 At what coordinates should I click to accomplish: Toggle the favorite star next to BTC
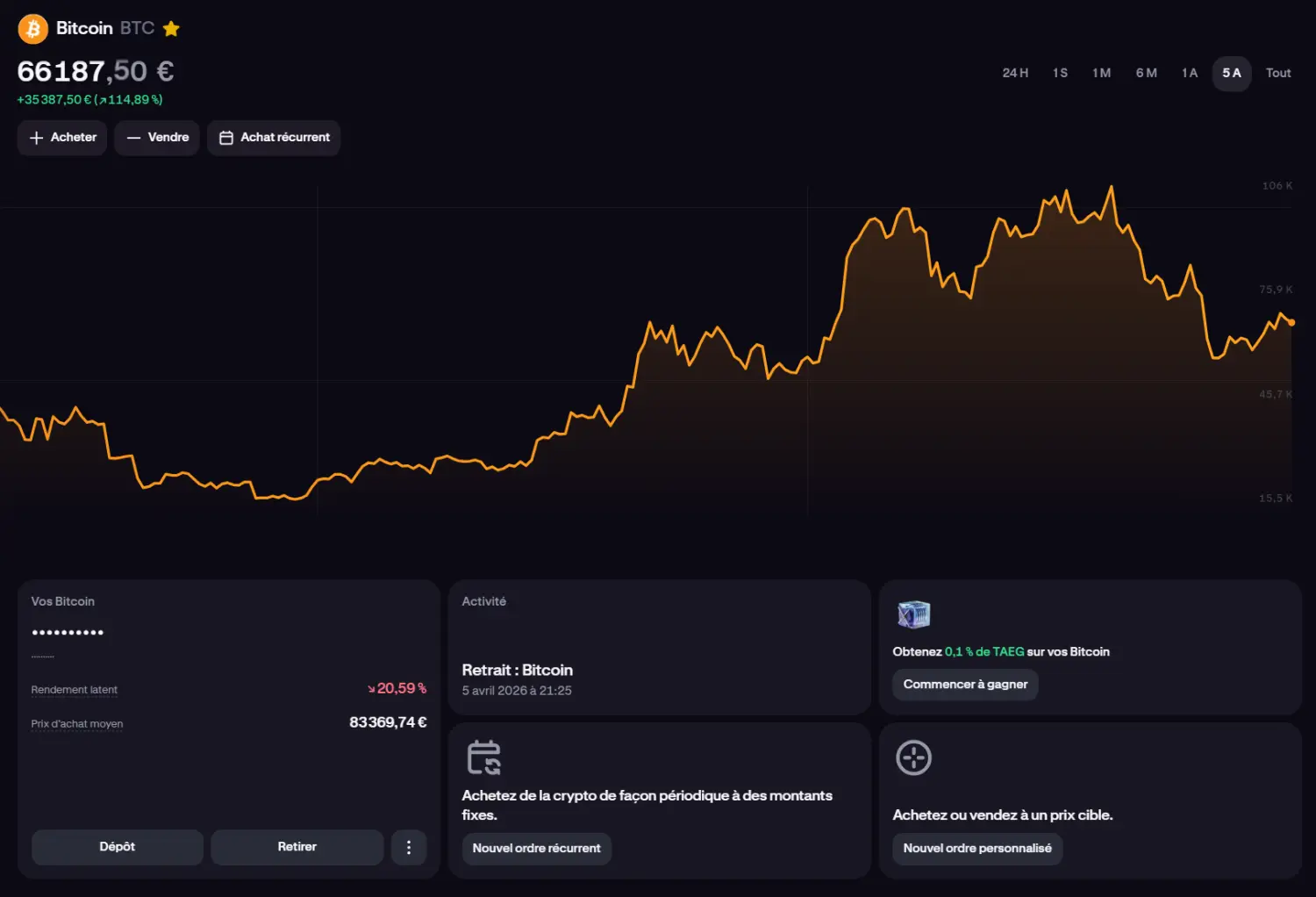coord(171,29)
